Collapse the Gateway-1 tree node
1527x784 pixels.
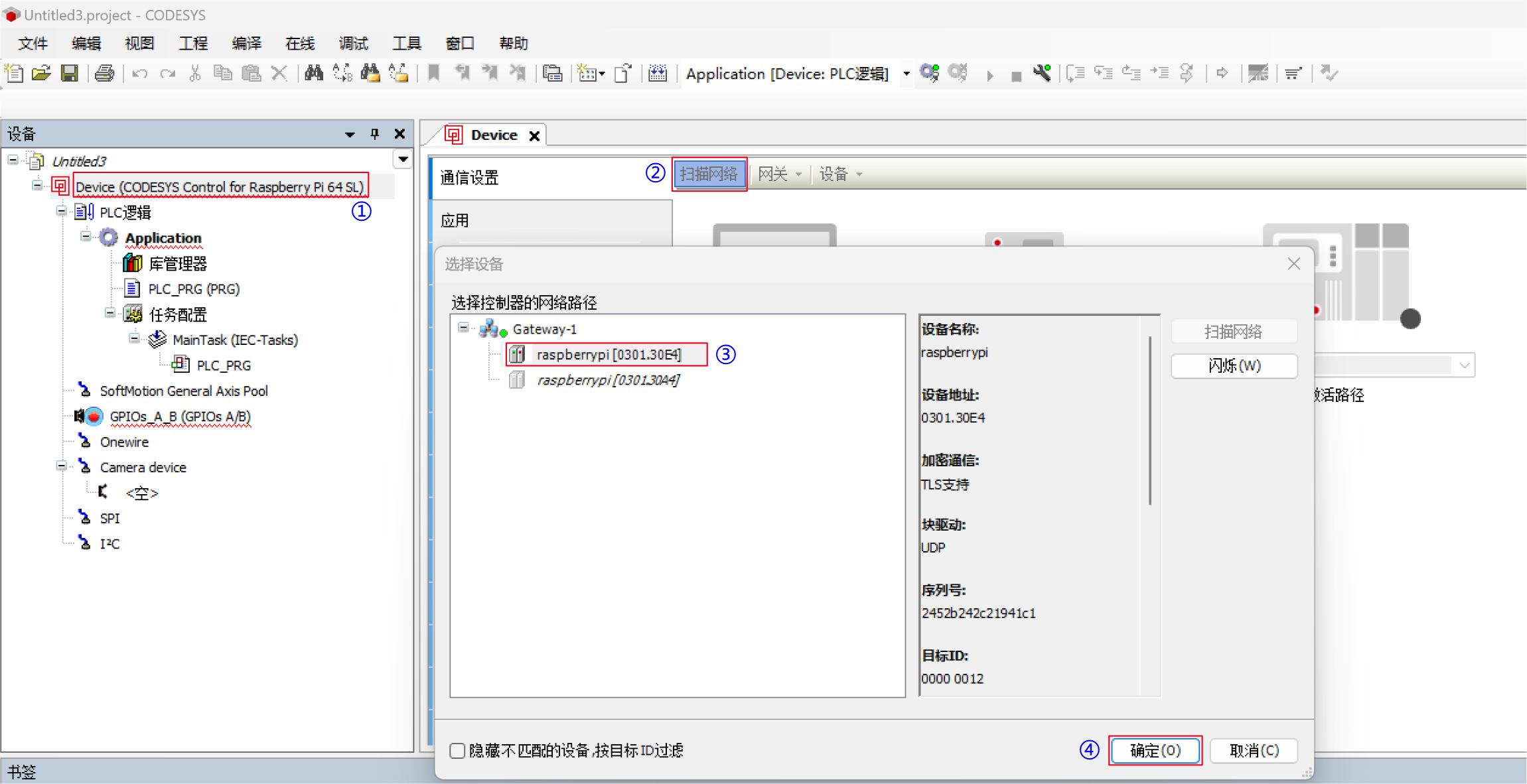click(463, 328)
